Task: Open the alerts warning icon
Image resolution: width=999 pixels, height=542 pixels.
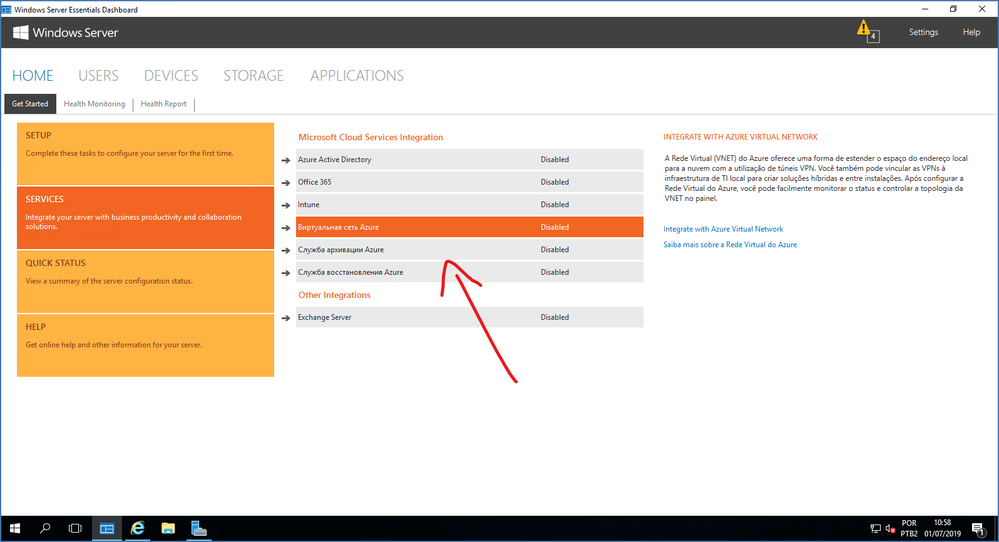Action: 868,31
